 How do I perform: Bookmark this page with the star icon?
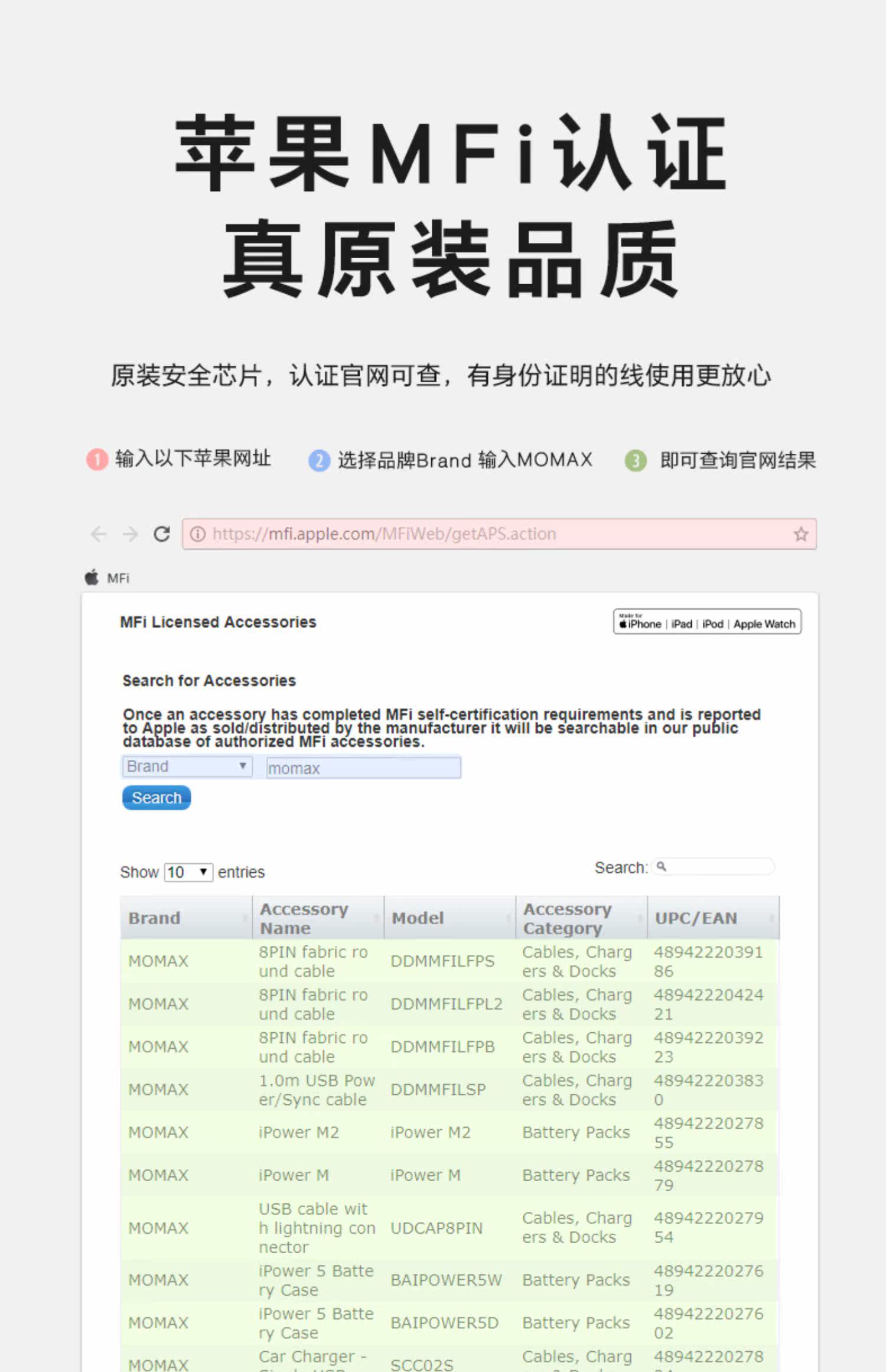[800, 534]
